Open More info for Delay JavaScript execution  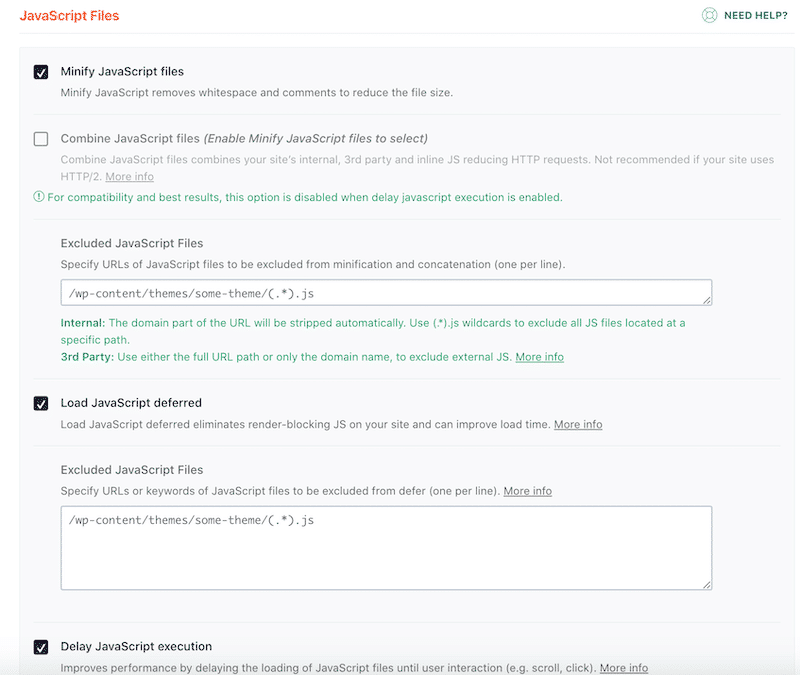point(623,667)
